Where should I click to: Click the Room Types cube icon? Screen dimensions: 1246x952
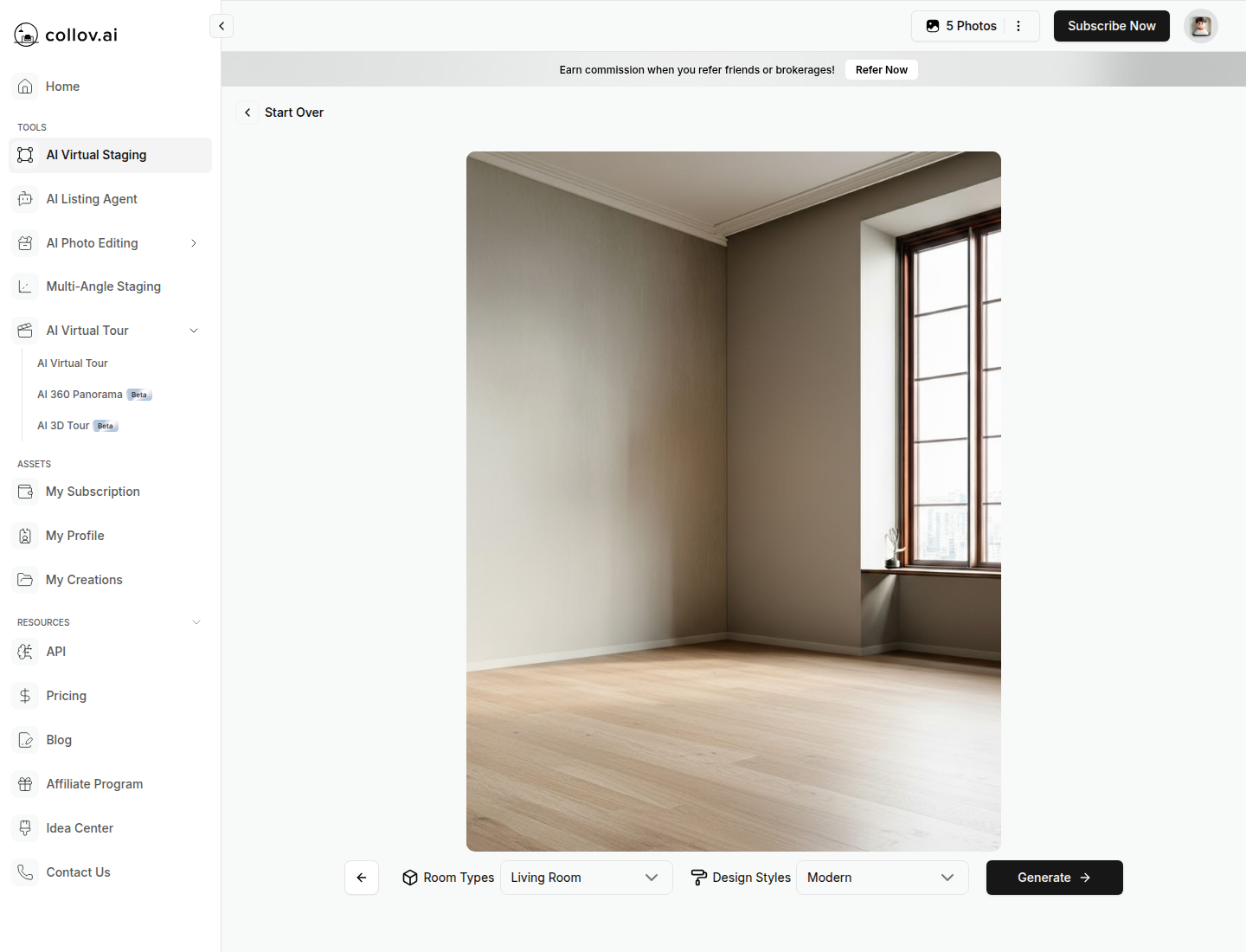(410, 878)
